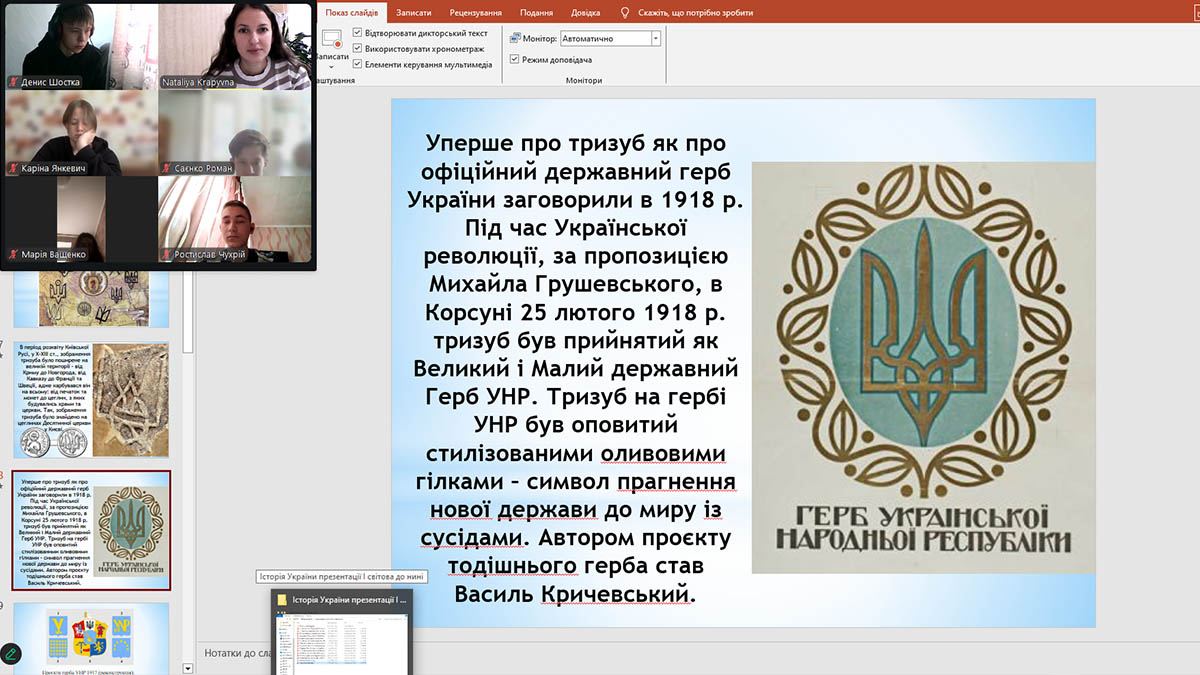Click muted mic icon for Денис Шостка
Image resolution: width=1200 pixels, height=675 pixels.
click(x=13, y=82)
